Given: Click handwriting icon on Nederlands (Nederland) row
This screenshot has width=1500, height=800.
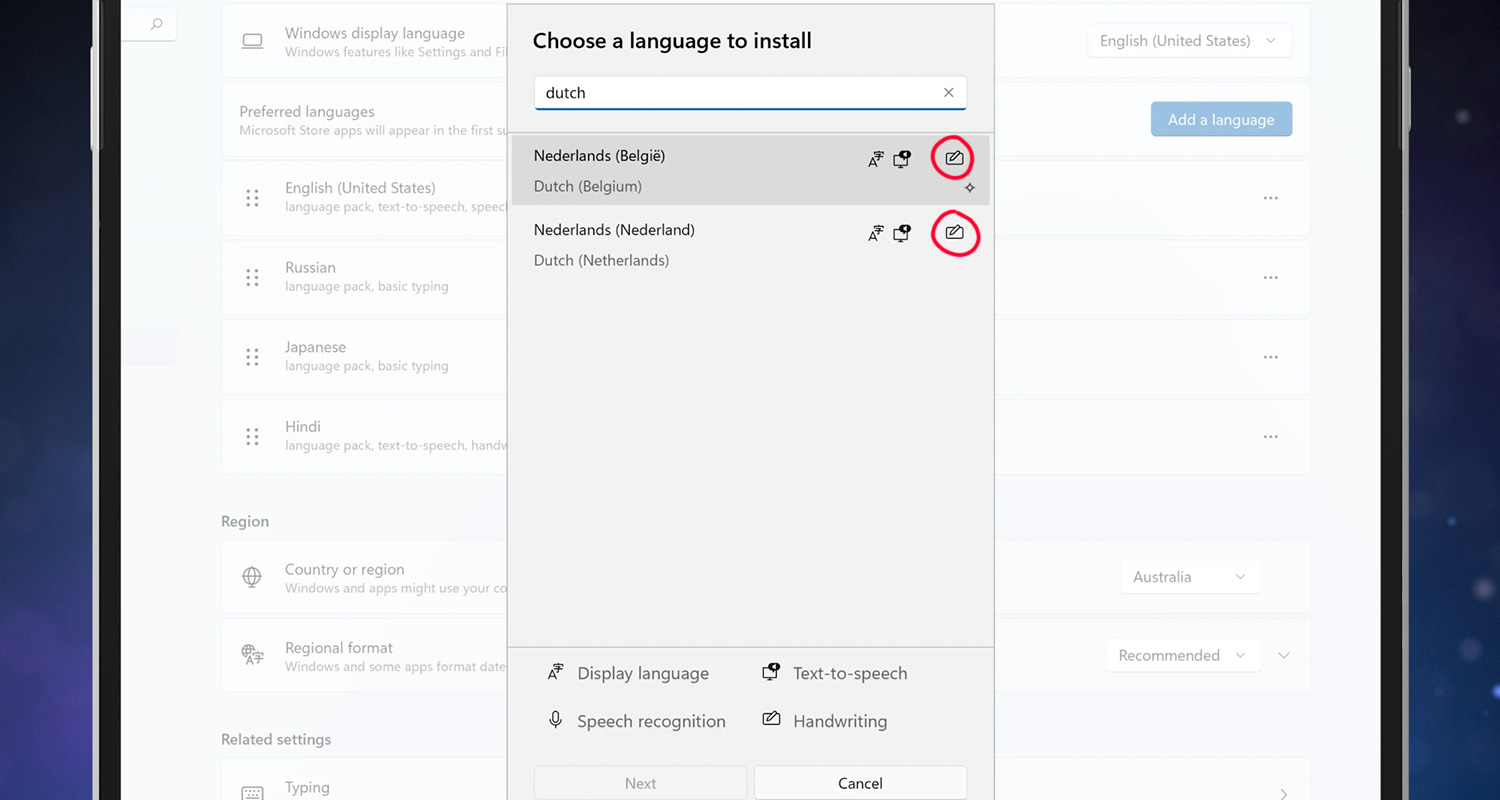Looking at the screenshot, I should (x=954, y=232).
